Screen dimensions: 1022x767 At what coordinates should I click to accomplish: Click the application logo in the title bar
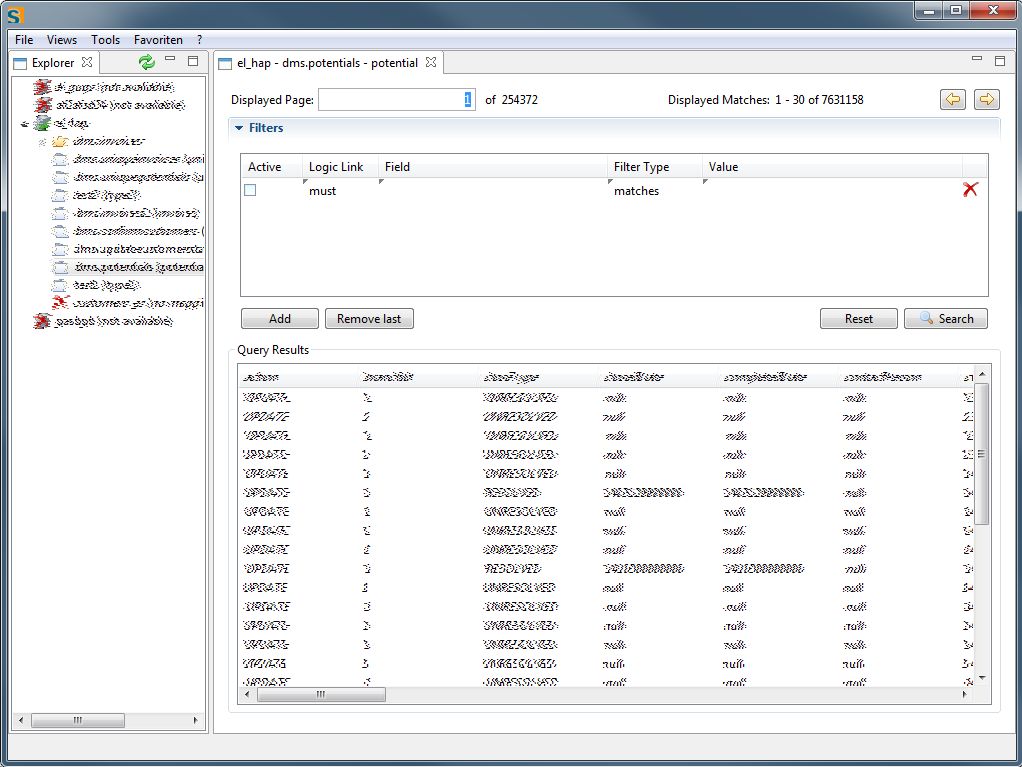point(14,14)
